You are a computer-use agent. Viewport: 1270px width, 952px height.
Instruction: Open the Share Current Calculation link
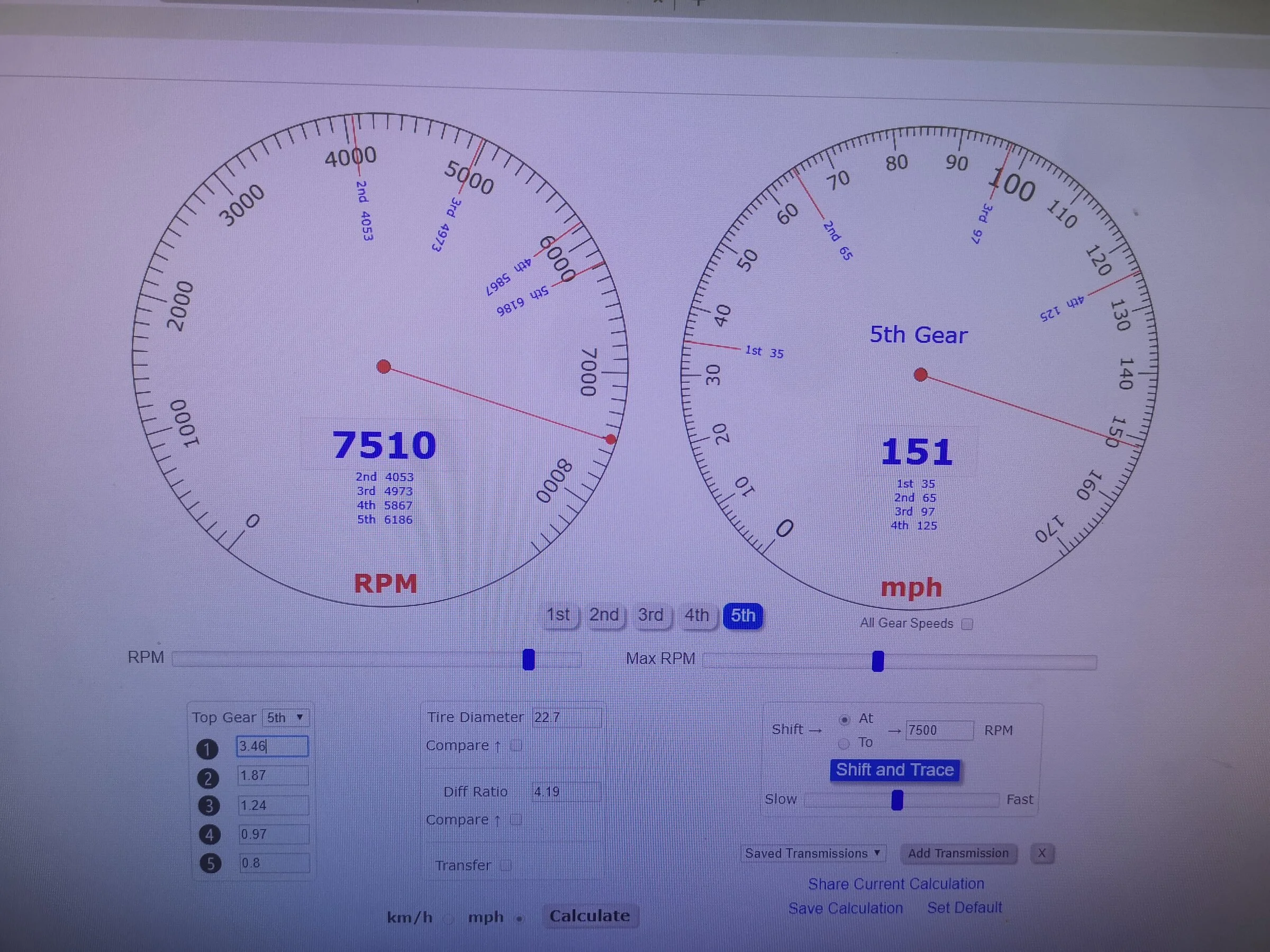(x=896, y=884)
